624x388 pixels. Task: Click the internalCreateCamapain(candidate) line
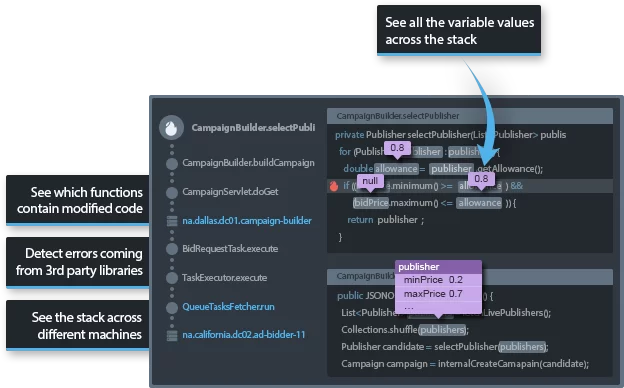pos(465,364)
